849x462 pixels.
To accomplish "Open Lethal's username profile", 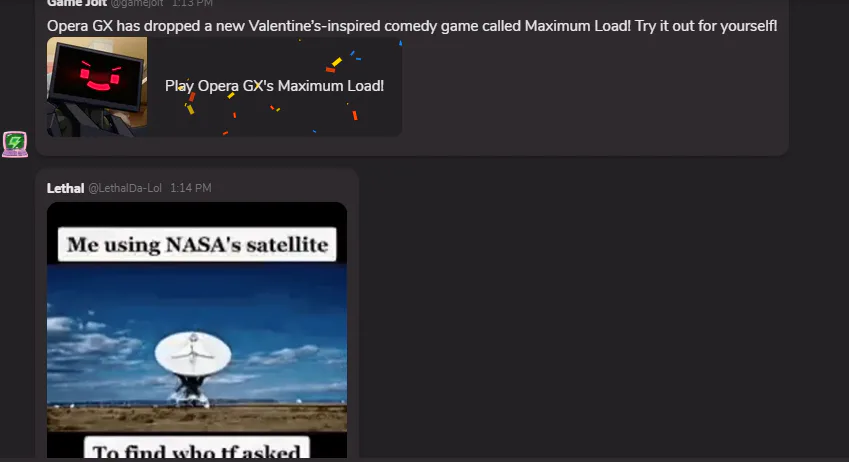I will coord(66,188).
